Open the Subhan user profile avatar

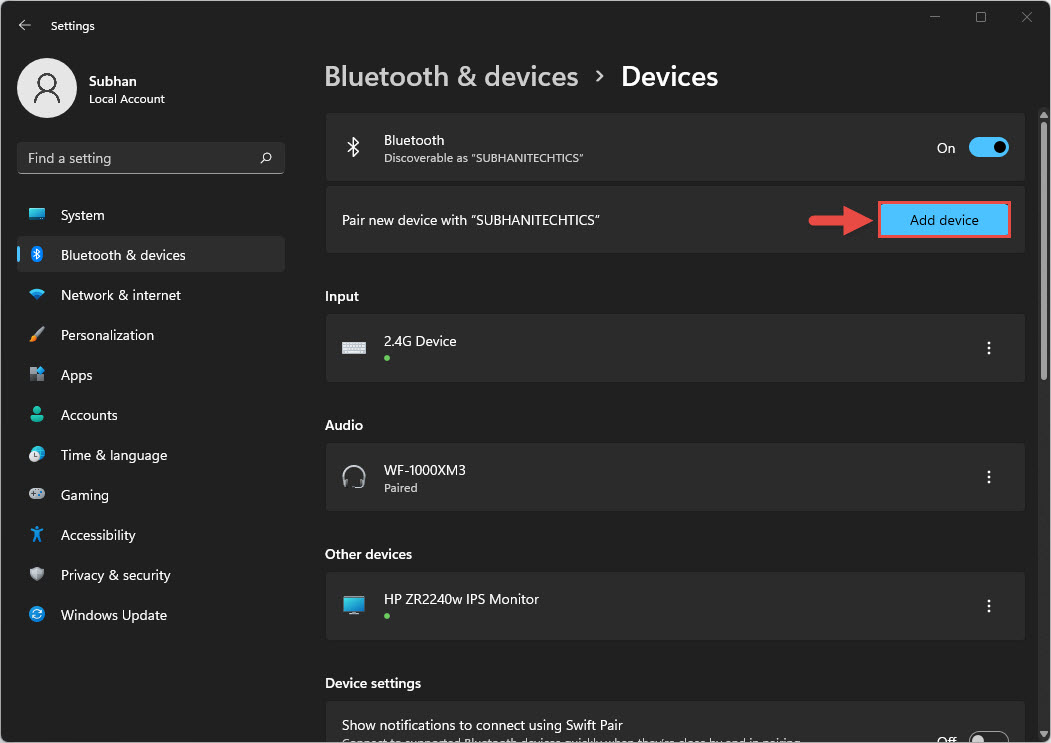pyautogui.click(x=47, y=88)
